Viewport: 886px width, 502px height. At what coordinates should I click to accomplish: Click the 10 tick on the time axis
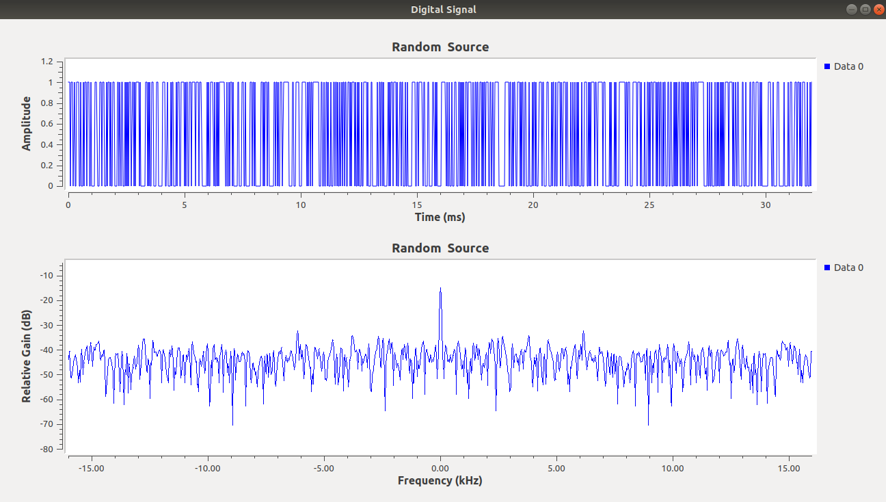click(x=300, y=205)
